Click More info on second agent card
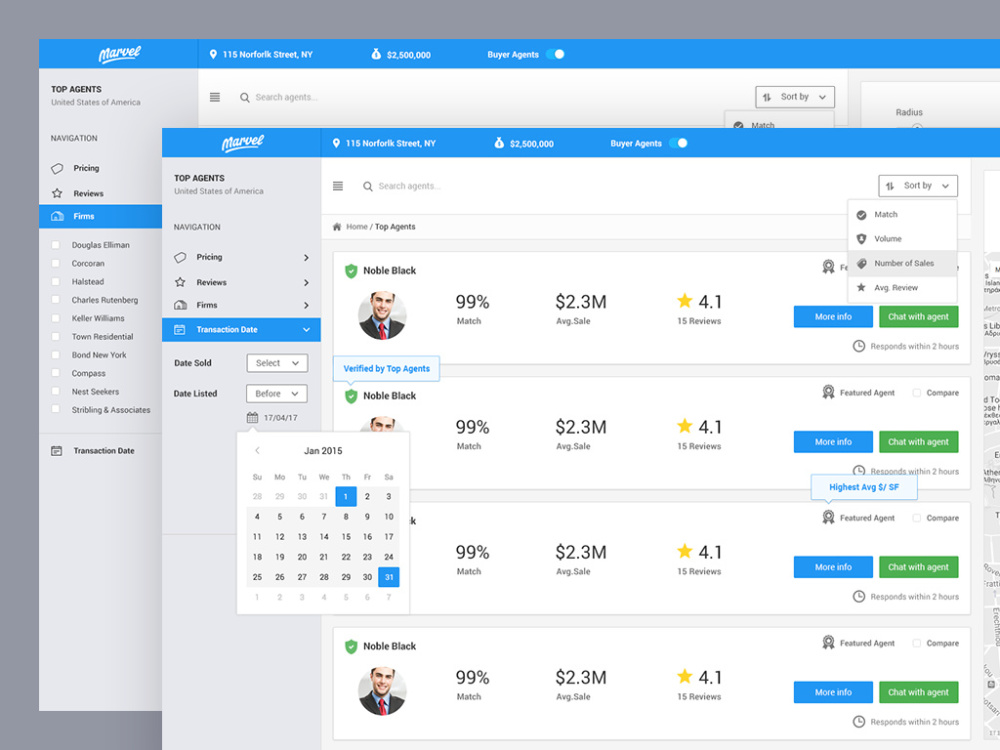Image resolution: width=1000 pixels, height=750 pixels. pos(833,441)
